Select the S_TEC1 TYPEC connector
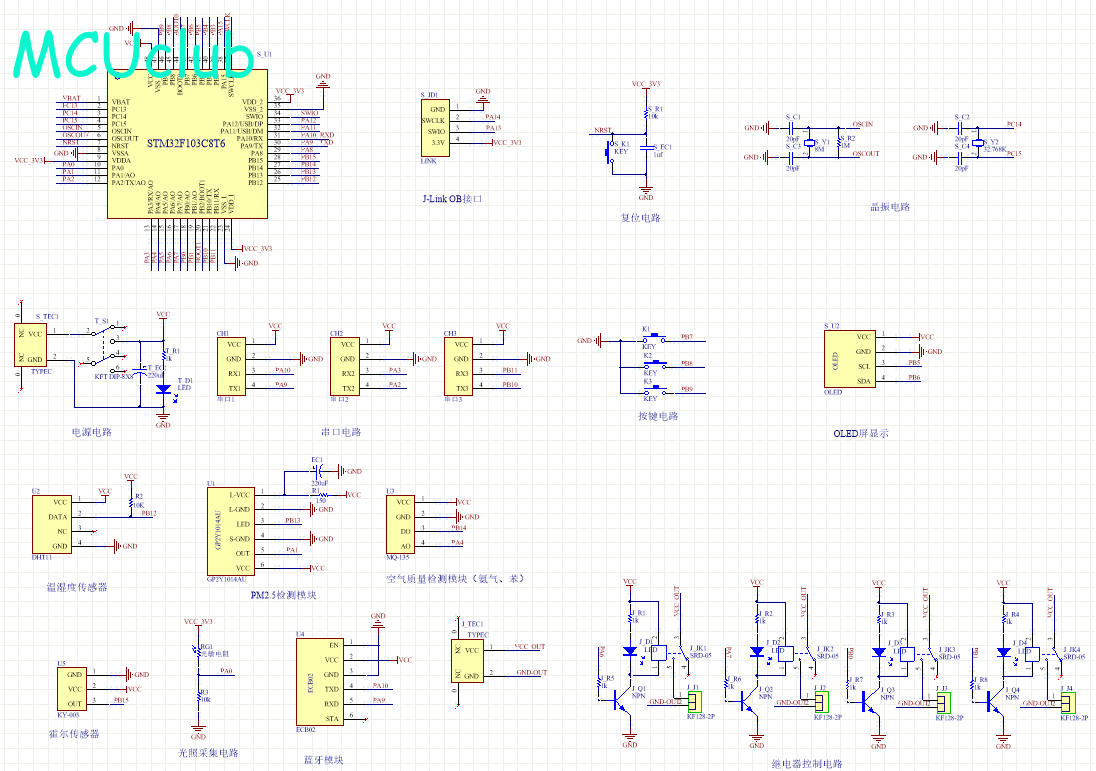The width and height of the screenshot is (1096, 771). click(x=31, y=345)
